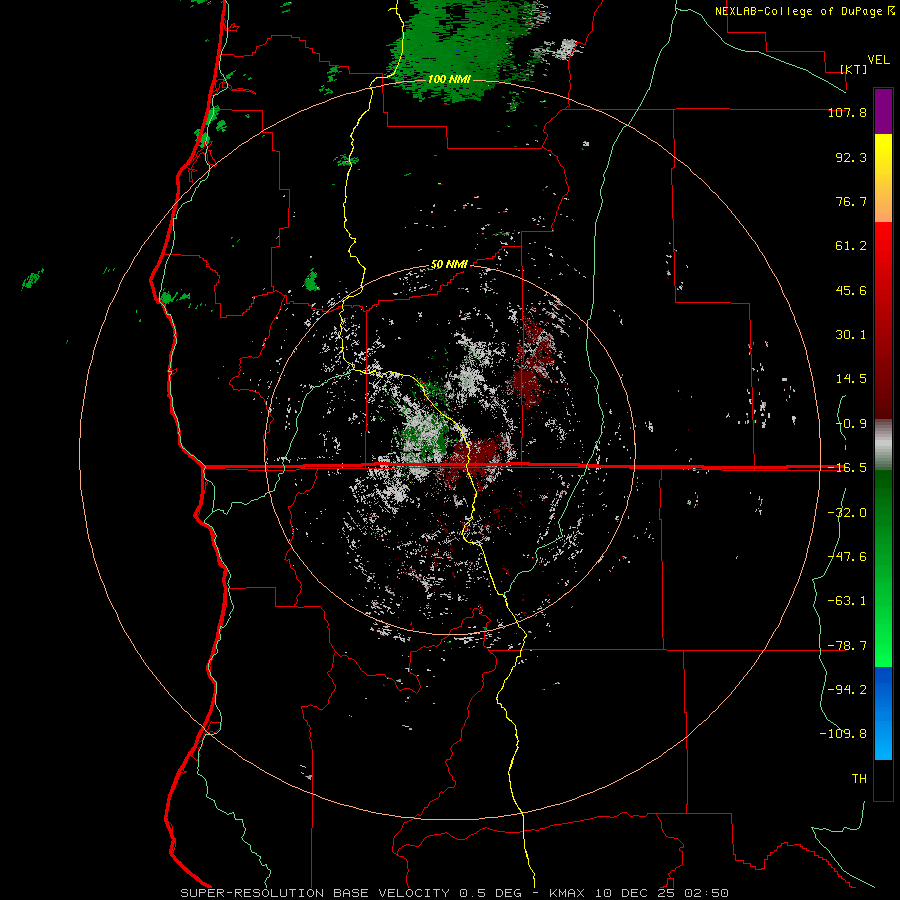Click the NEXLAB-College of DuPage credit text

(x=799, y=11)
